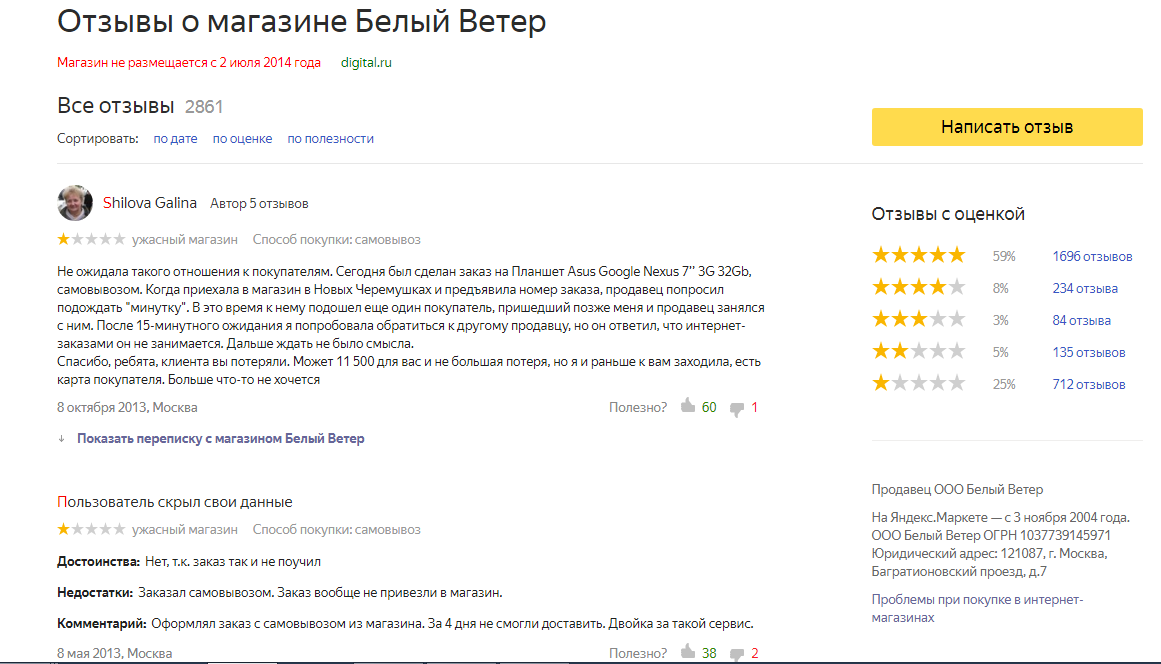Open the 712 отзывов one-star link

[x=1088, y=384]
